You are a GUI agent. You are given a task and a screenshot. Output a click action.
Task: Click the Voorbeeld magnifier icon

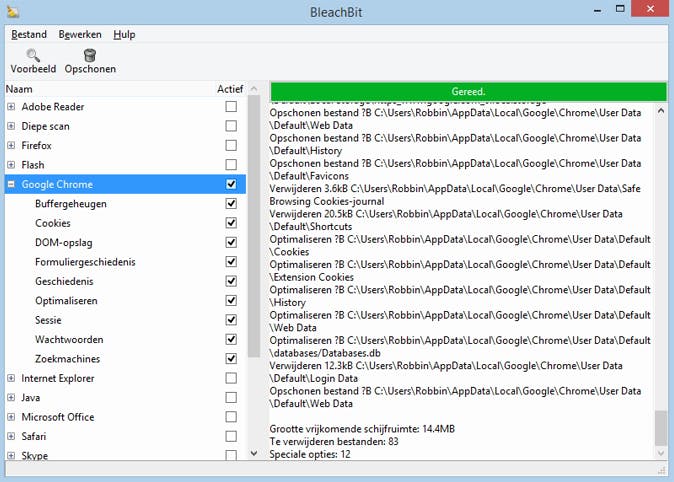[x=33, y=55]
